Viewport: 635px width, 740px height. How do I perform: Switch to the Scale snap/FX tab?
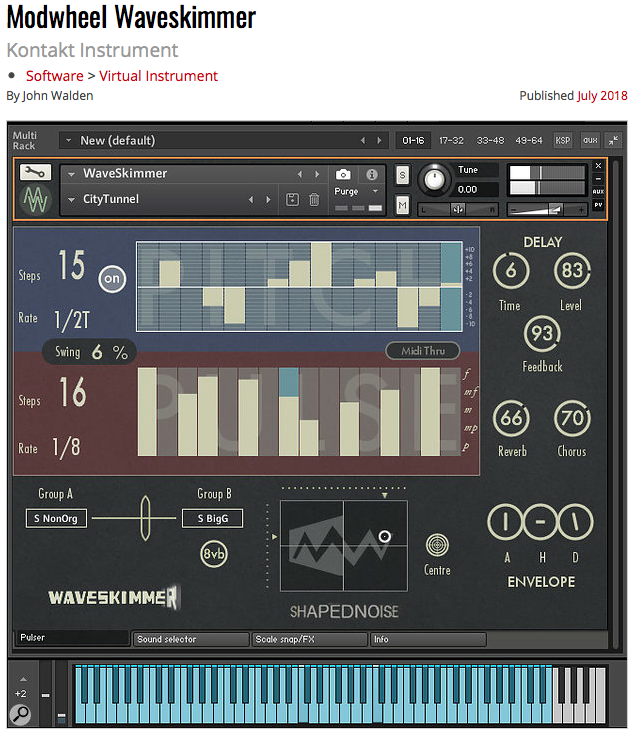(x=309, y=639)
